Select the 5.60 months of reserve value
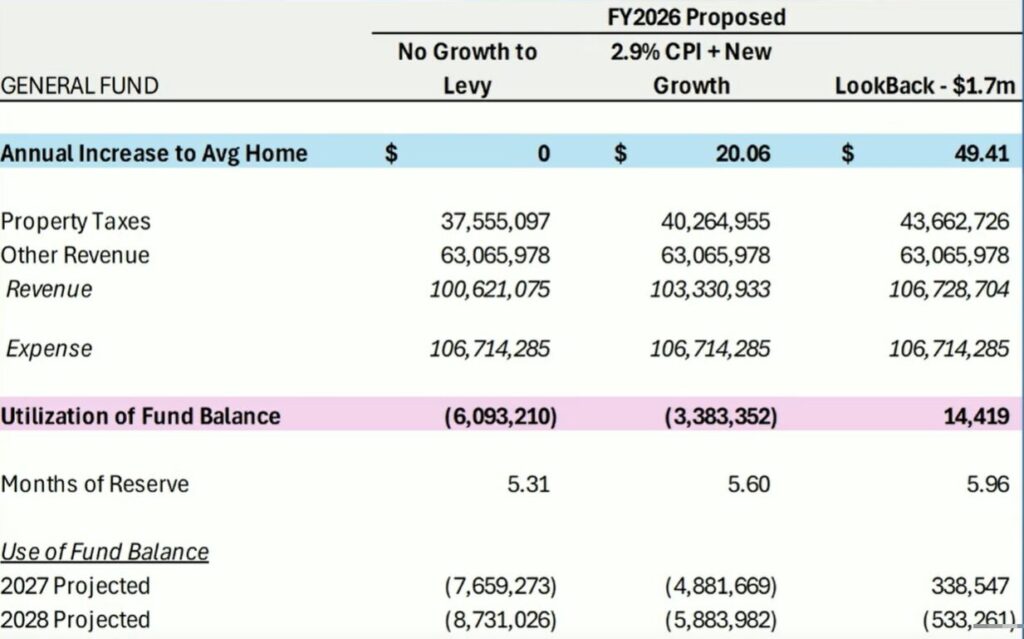This screenshot has height=639, width=1024. (750, 484)
